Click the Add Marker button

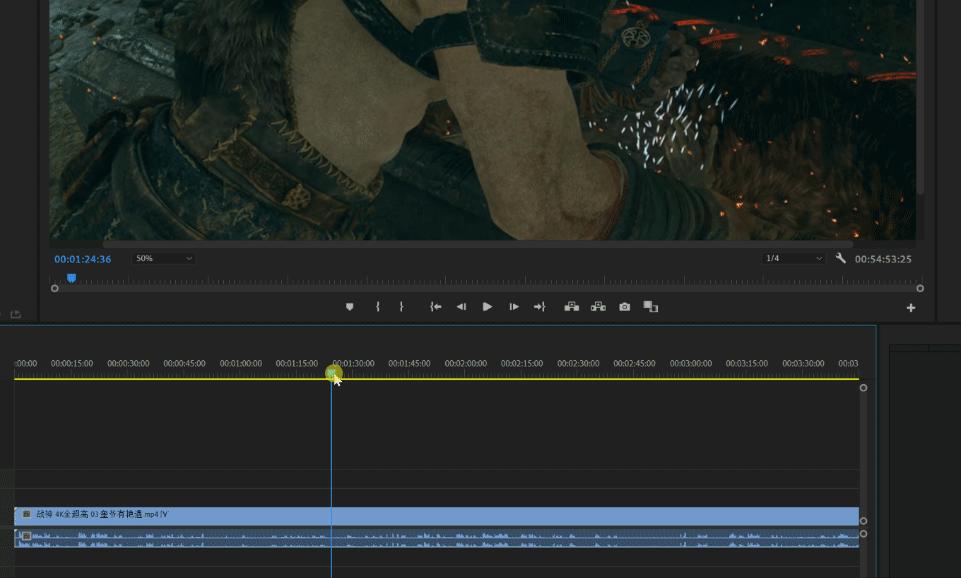[x=349, y=307]
